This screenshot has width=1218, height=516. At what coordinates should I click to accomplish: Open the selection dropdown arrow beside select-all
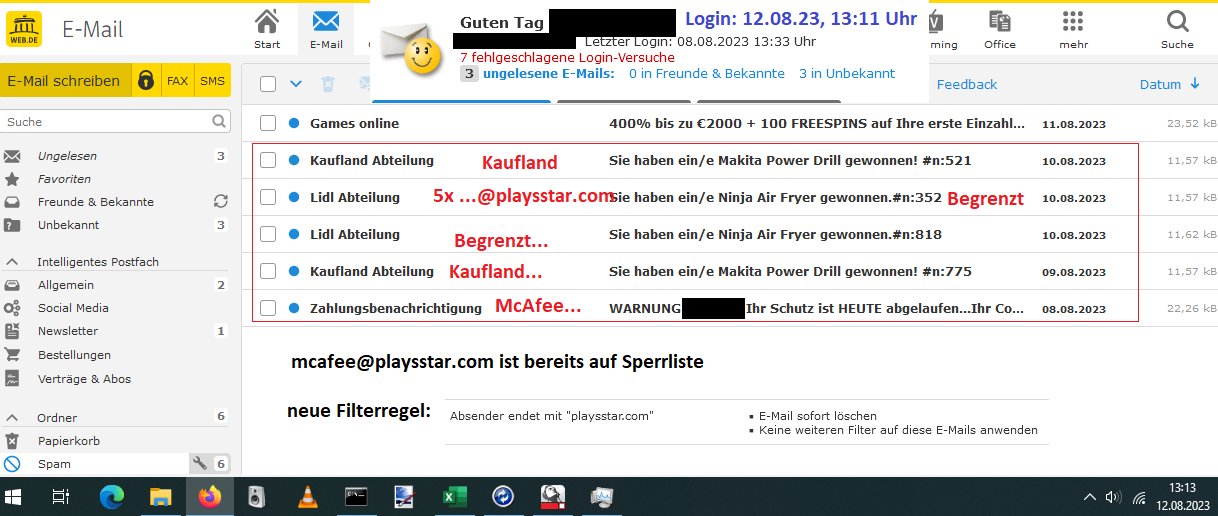pos(295,84)
